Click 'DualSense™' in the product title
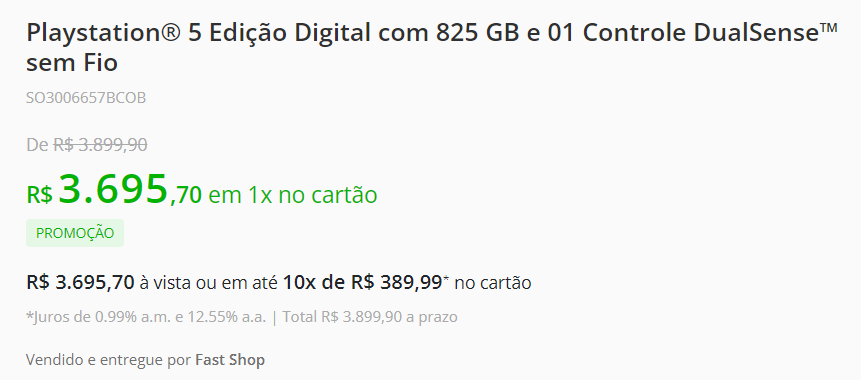 pos(767,33)
